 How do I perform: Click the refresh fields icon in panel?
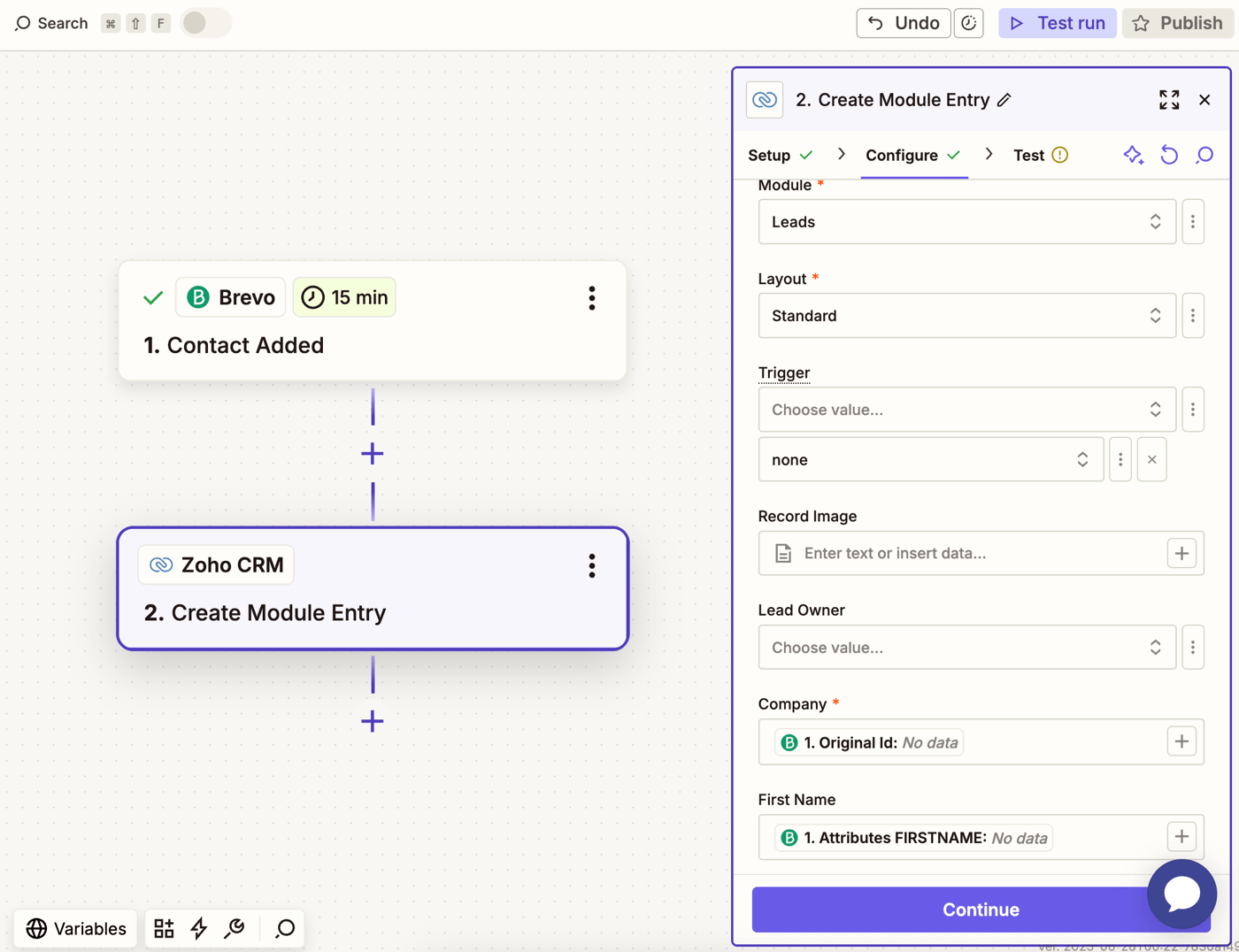(x=1169, y=155)
